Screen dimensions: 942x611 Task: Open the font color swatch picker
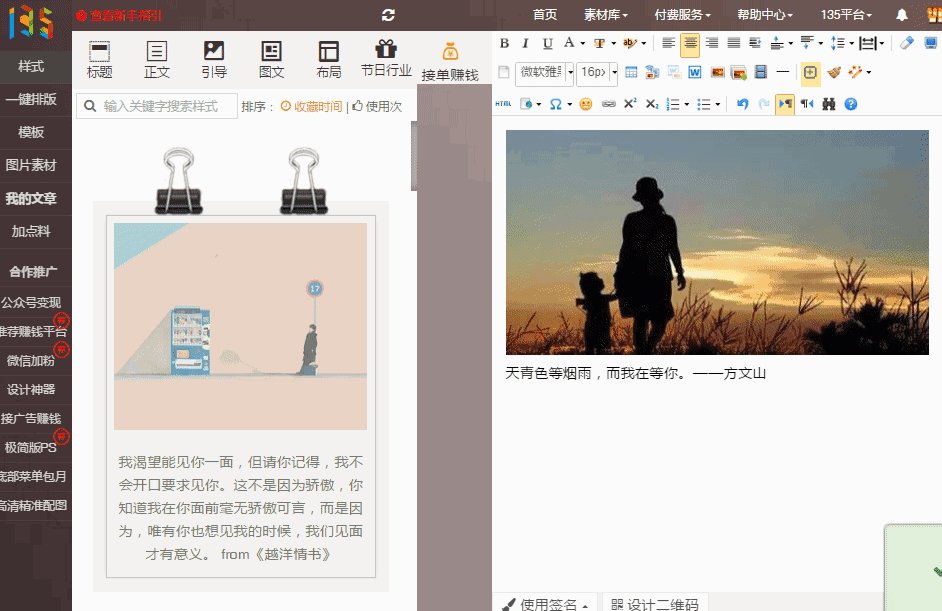[569, 43]
